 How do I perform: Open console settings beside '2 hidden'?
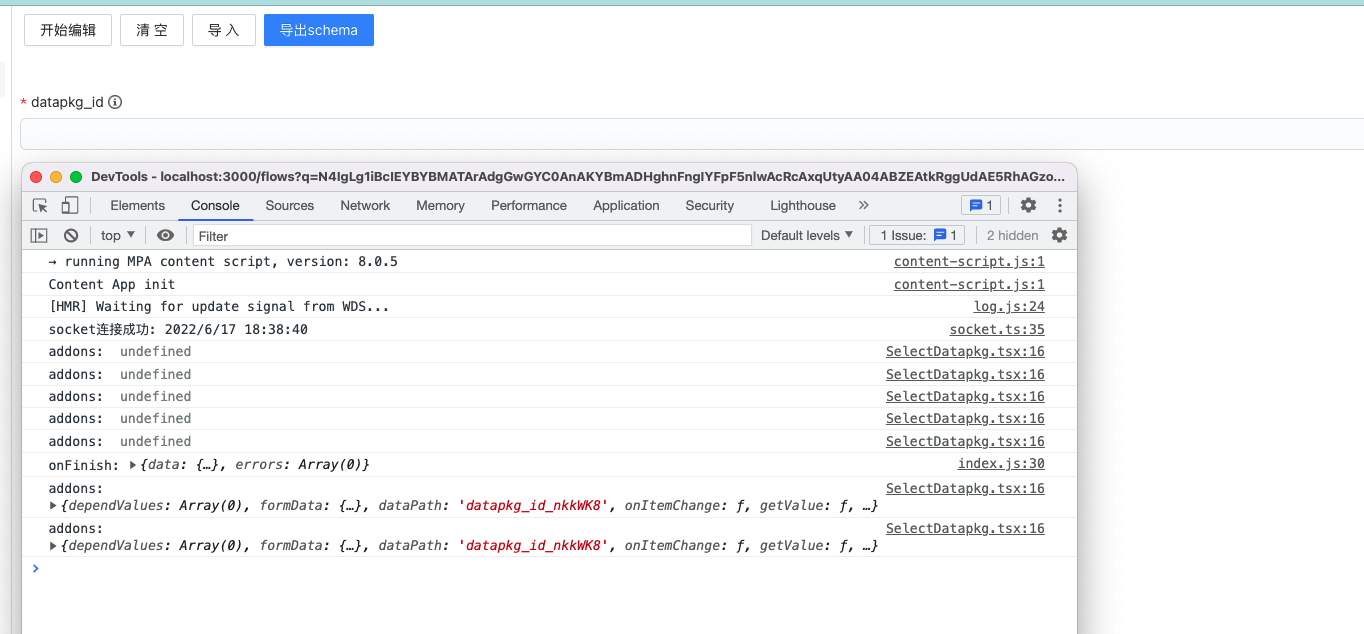click(x=1059, y=234)
